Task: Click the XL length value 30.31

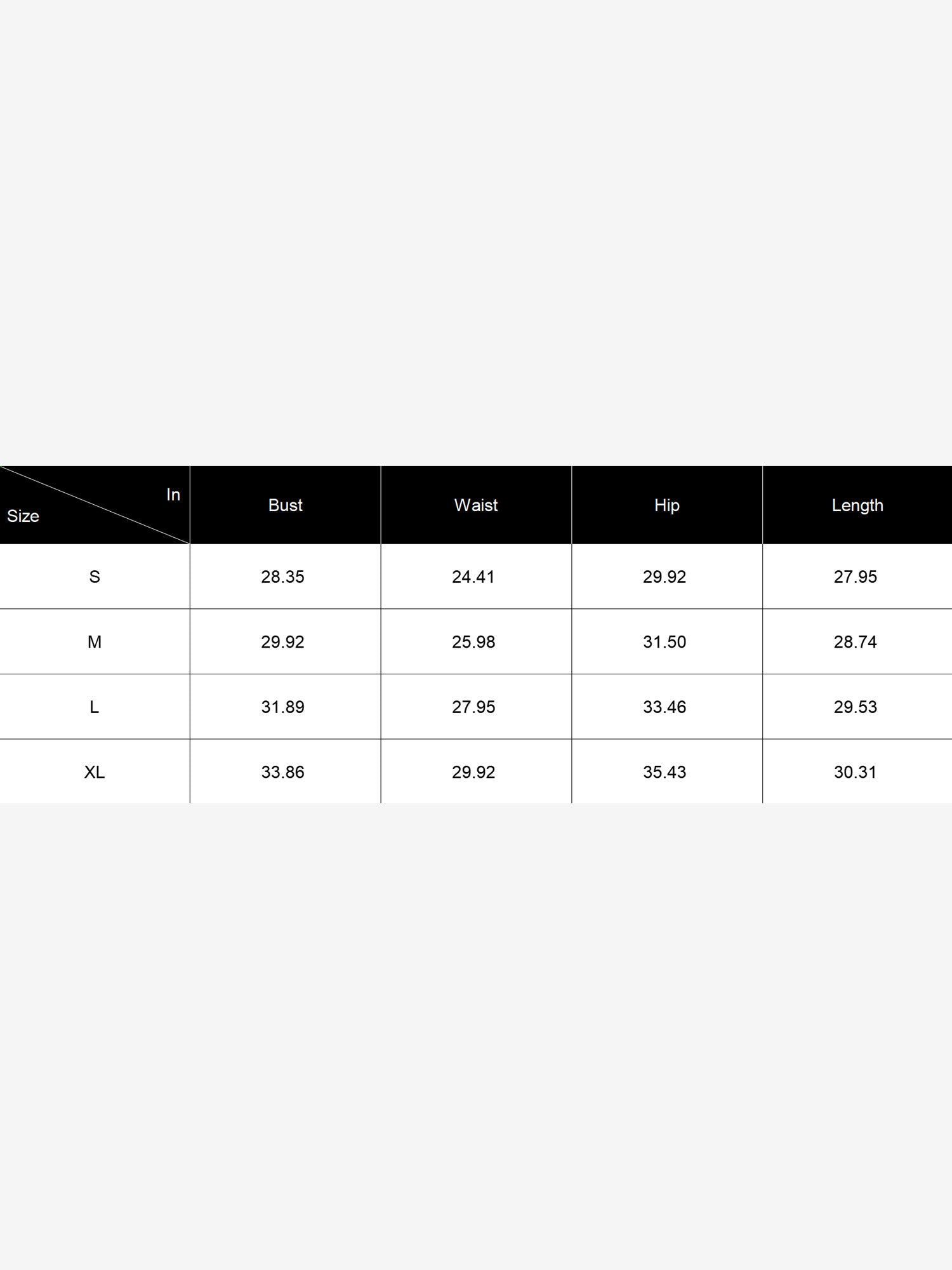Action: 856,772
